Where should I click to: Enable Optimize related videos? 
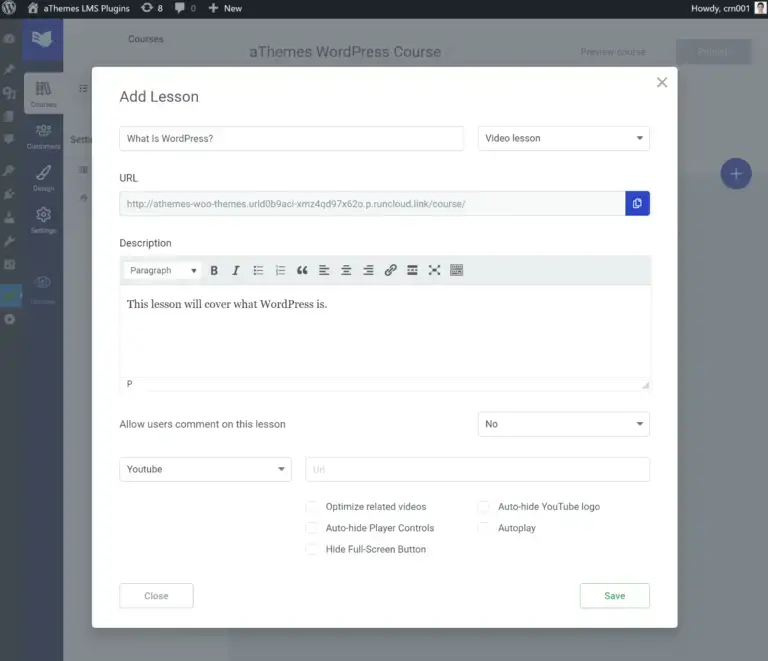pyautogui.click(x=312, y=506)
